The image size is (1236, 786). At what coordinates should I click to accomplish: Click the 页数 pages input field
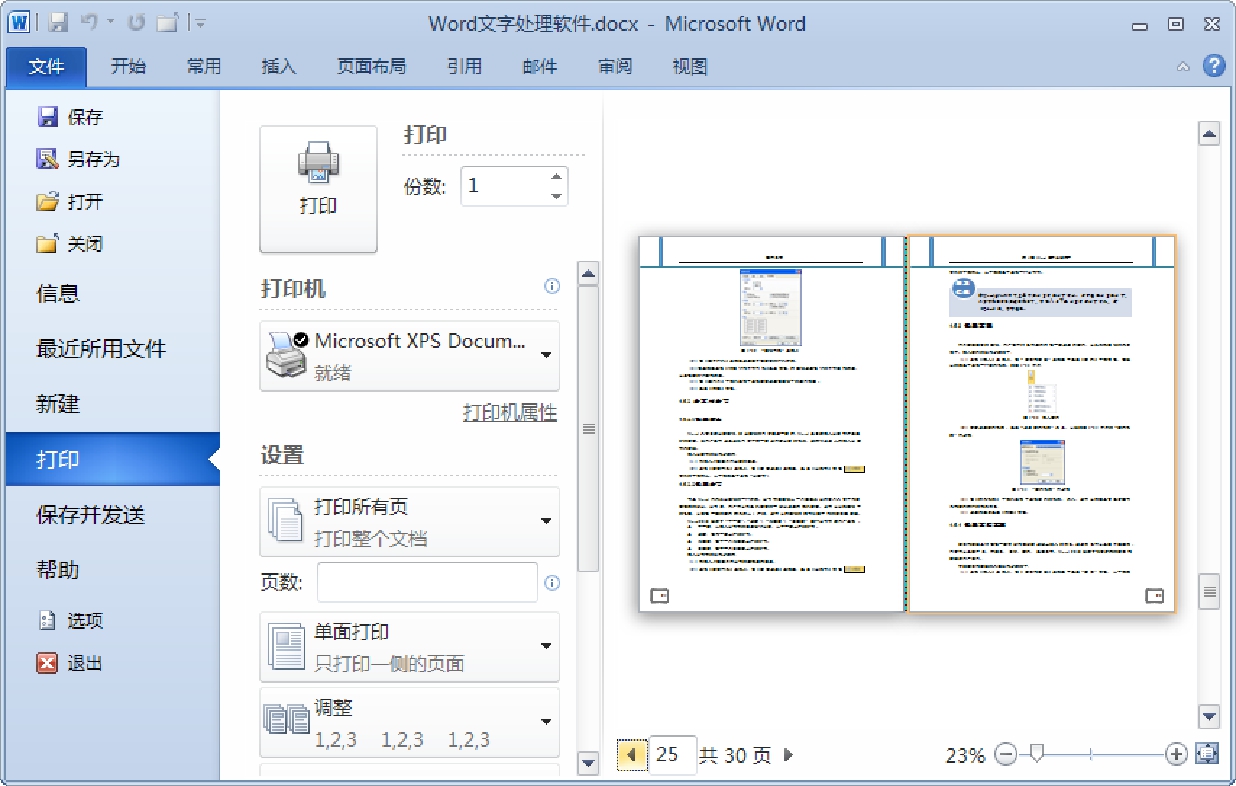(427, 583)
